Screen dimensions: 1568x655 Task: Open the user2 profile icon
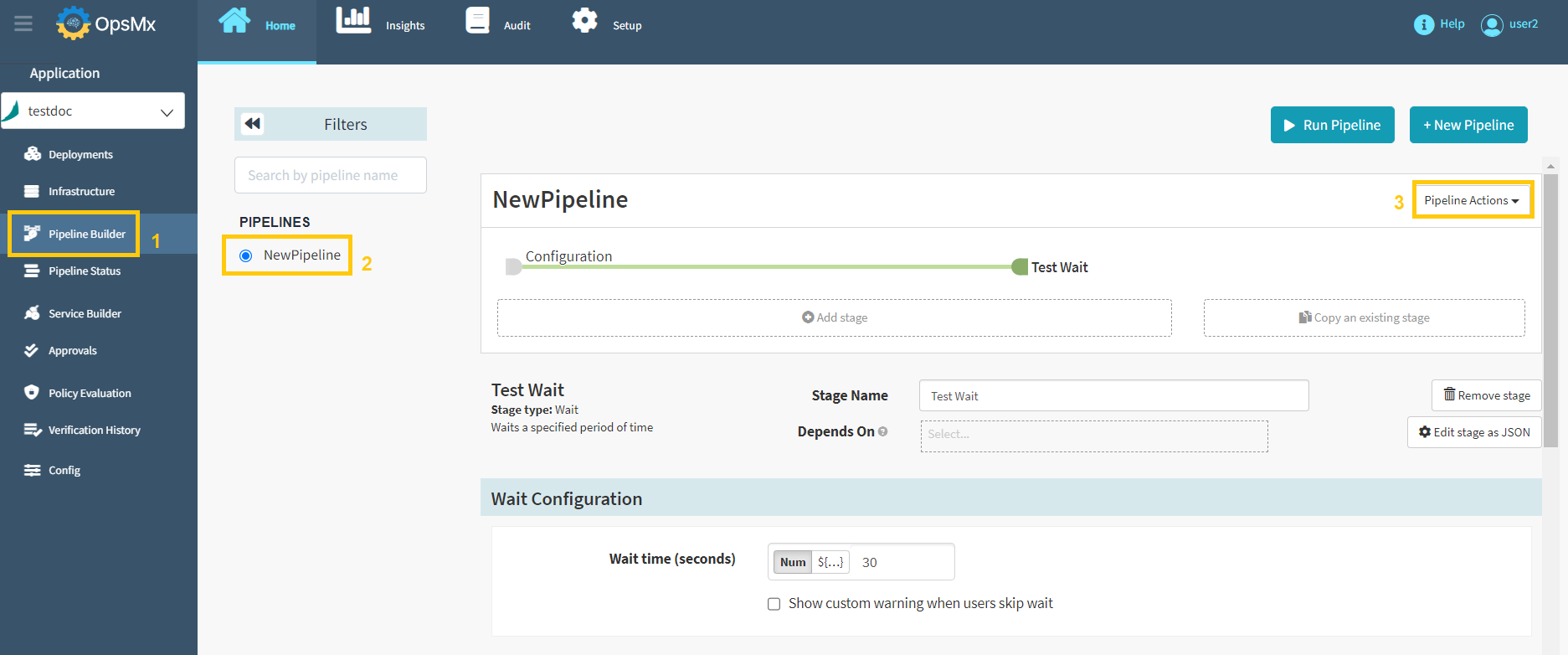coord(1492,25)
